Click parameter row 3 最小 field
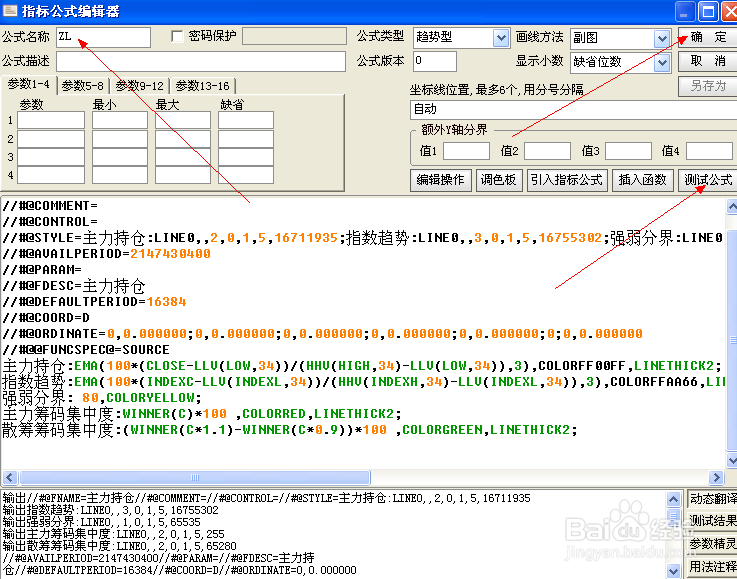 point(120,157)
